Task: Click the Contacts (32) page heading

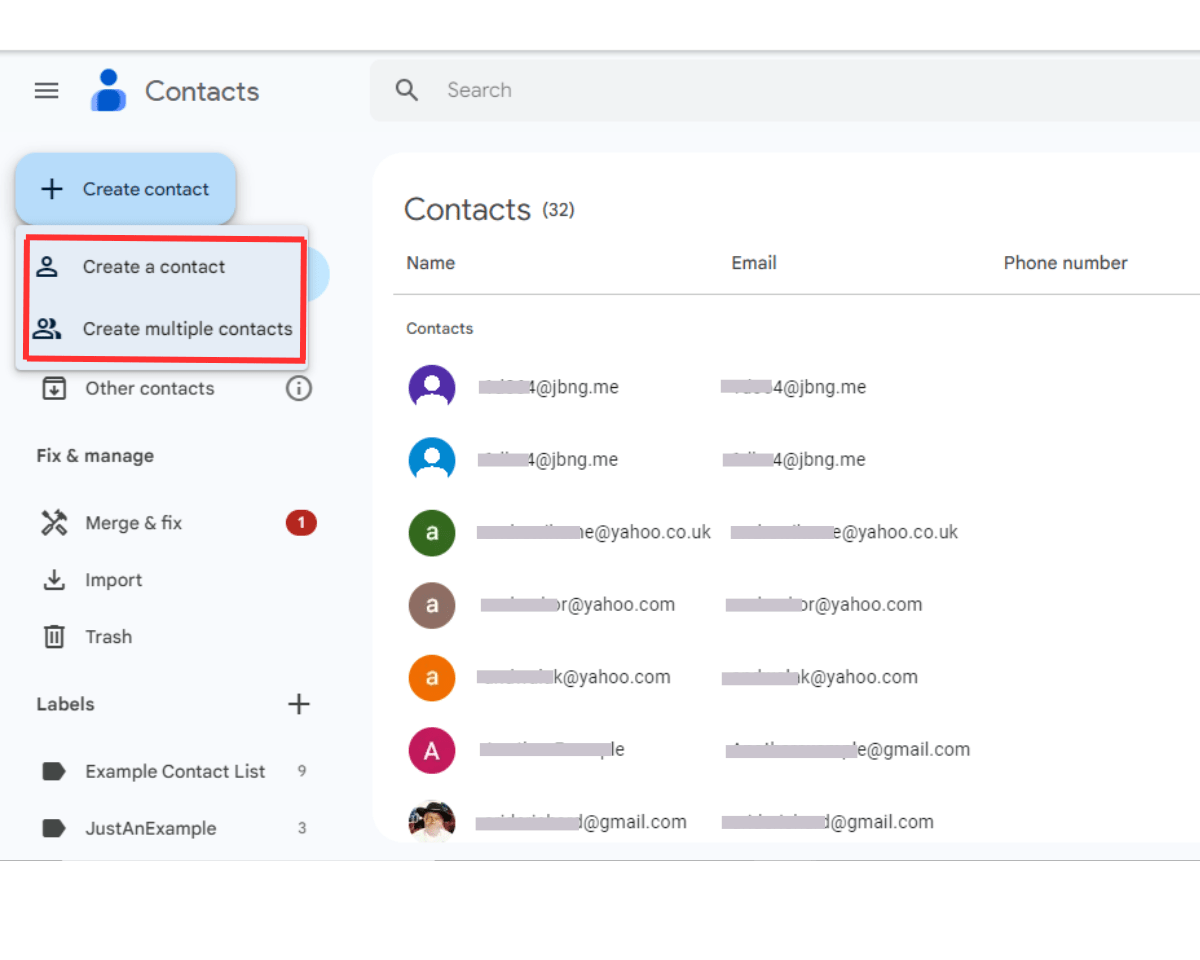Action: pos(489,209)
